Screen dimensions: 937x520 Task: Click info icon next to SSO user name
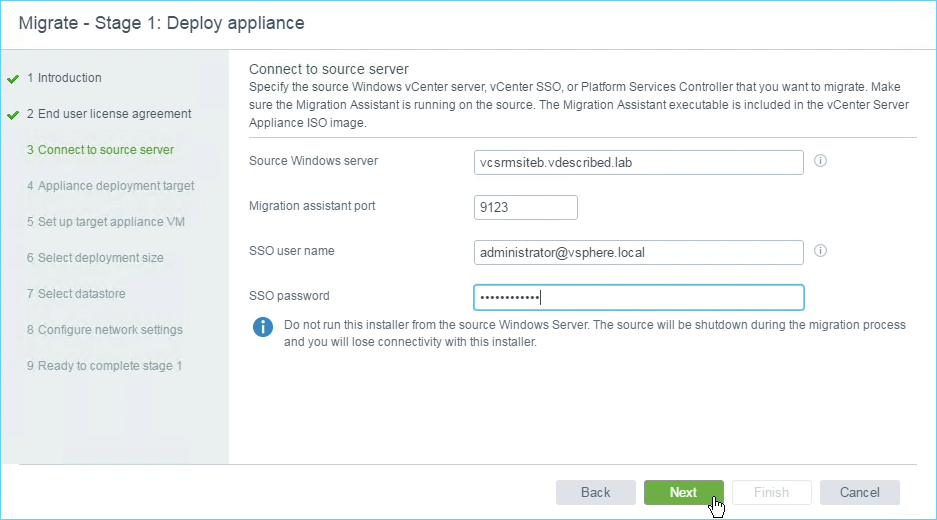(x=820, y=250)
